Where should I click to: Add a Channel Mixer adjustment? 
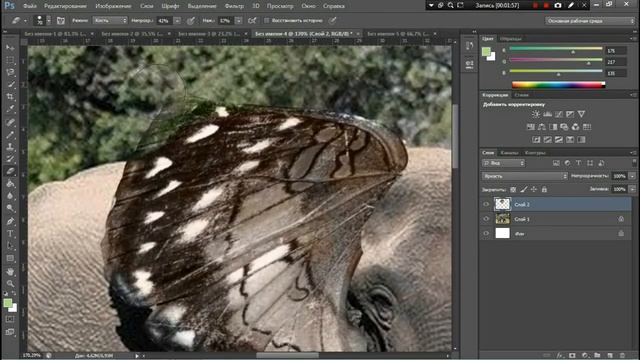tap(576, 127)
